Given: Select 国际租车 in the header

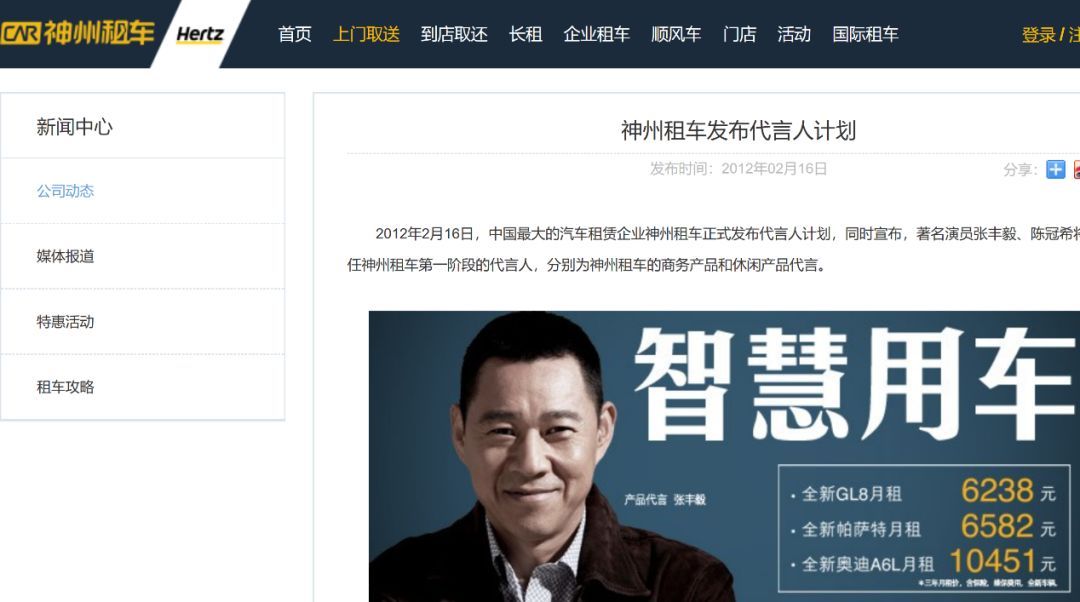Looking at the screenshot, I should (865, 34).
